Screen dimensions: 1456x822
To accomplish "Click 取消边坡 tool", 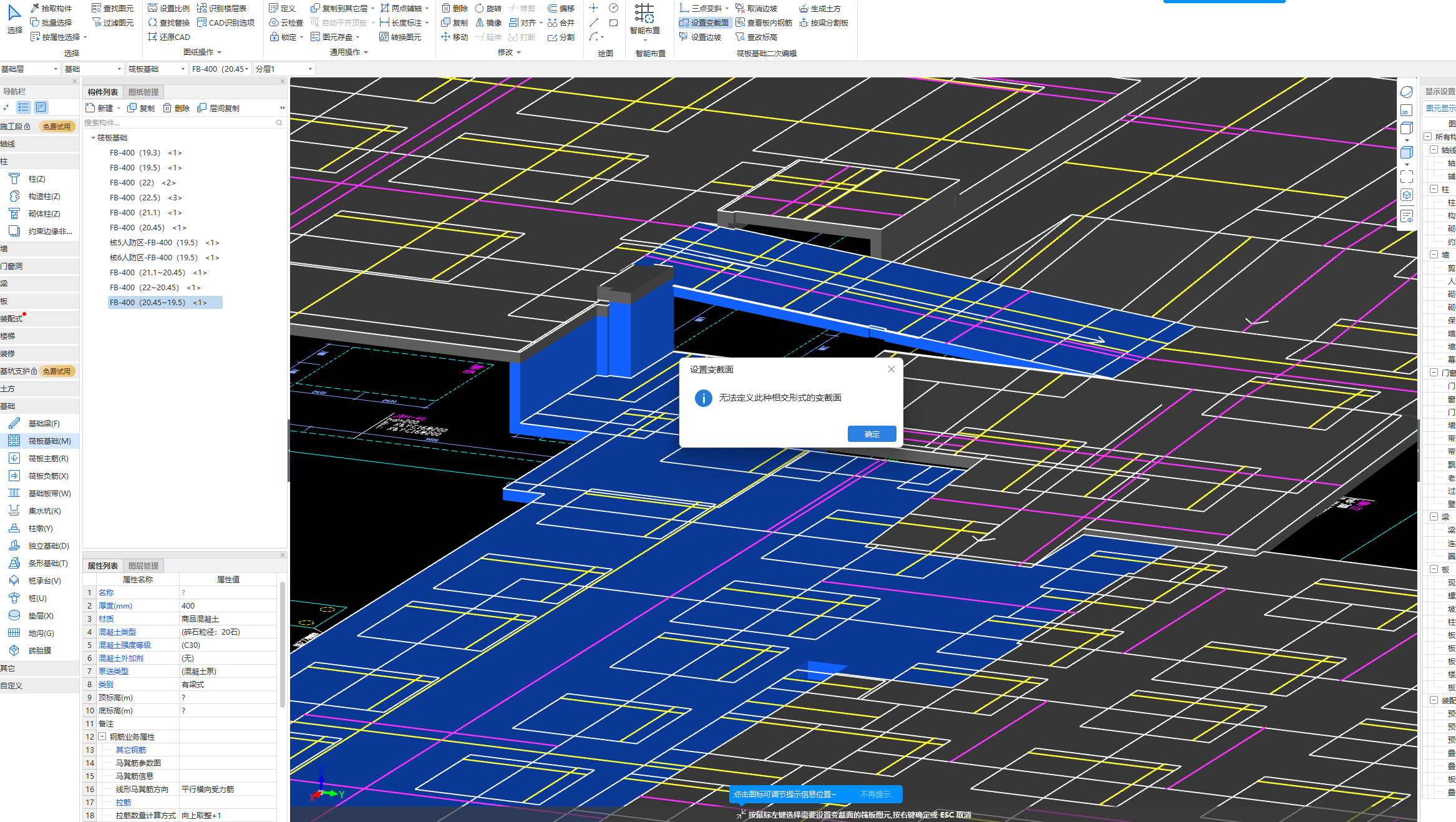I will (756, 8).
